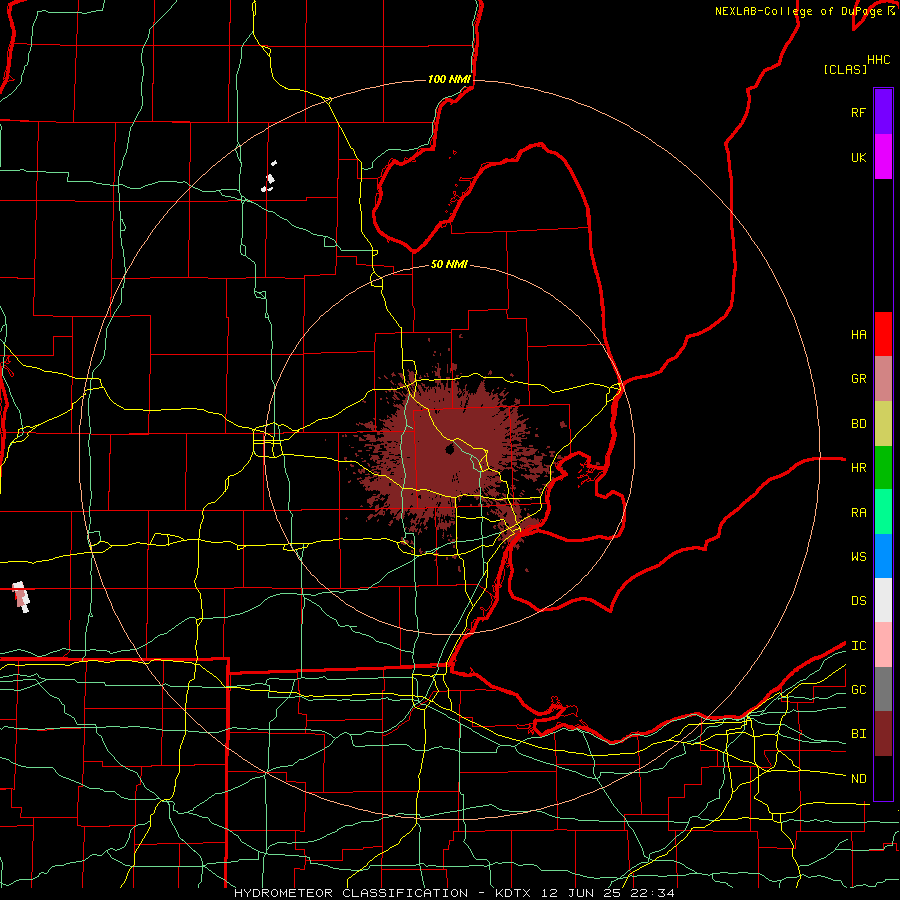This screenshot has width=900, height=900.
Task: Click the GC legend label
Action: [858, 689]
